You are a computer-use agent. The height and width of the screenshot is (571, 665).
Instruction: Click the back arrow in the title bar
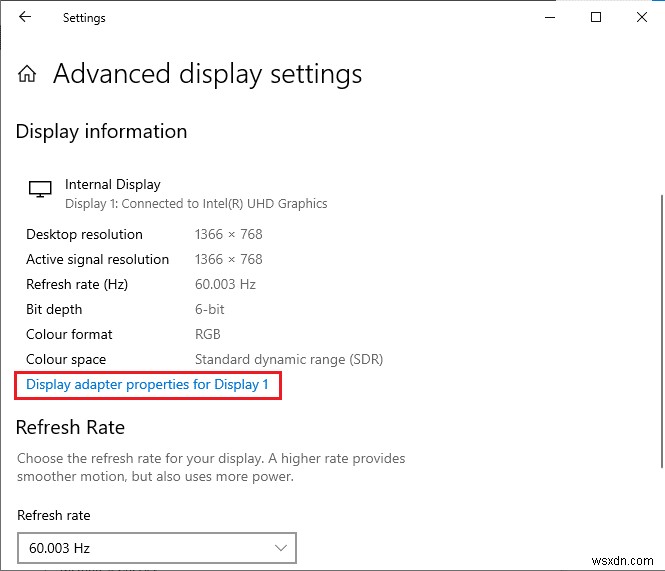coord(25,17)
